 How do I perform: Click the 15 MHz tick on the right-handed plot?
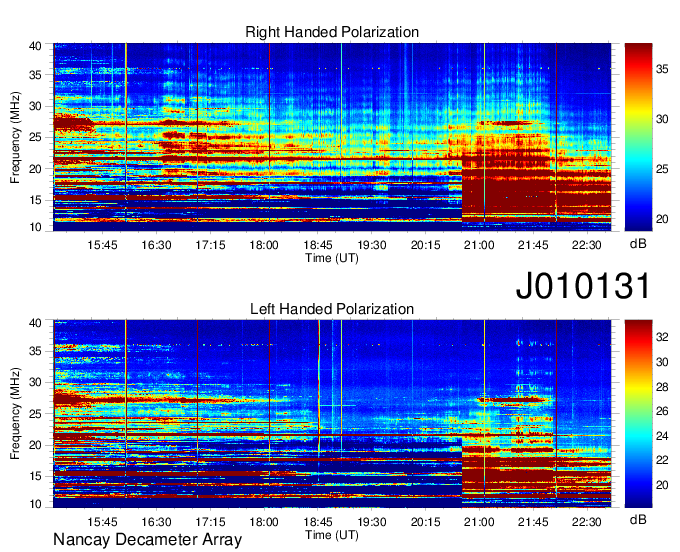click(x=35, y=200)
